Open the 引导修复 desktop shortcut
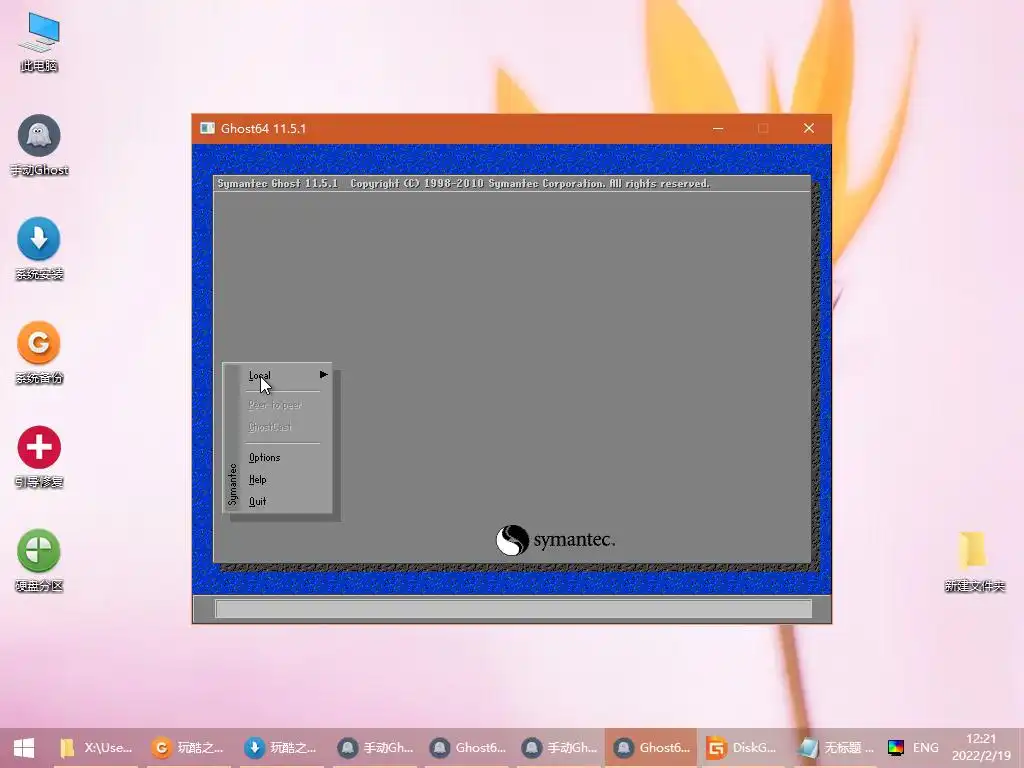Viewport: 1024px width, 768px height. tap(39, 457)
